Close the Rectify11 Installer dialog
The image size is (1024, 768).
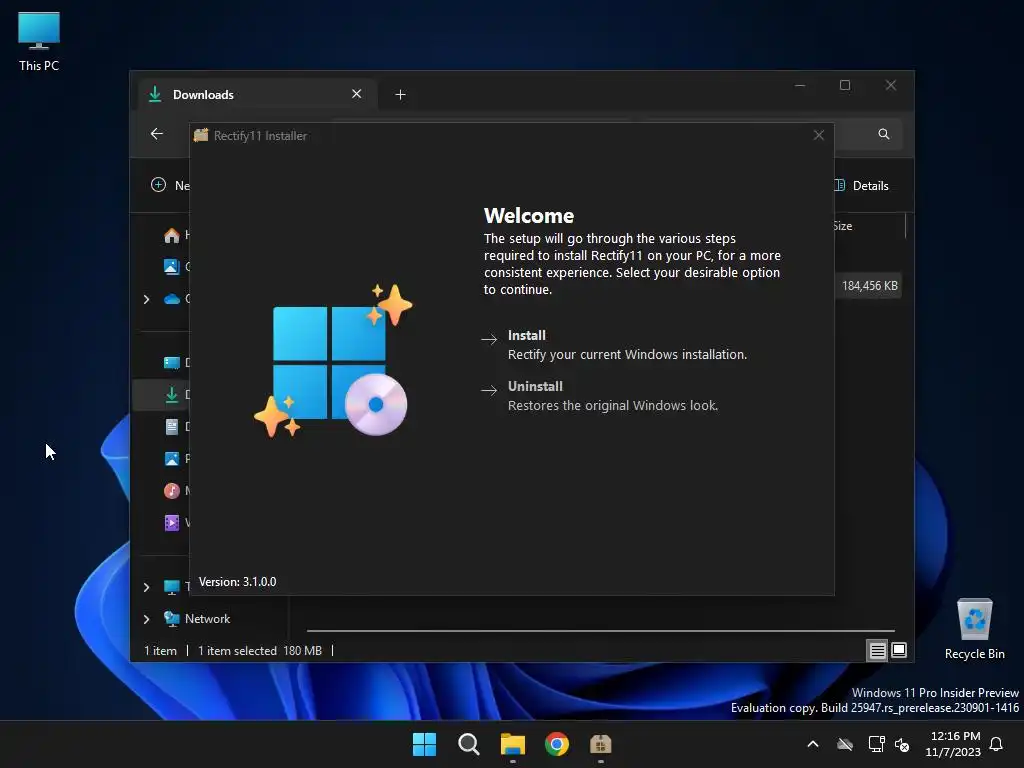(818, 135)
